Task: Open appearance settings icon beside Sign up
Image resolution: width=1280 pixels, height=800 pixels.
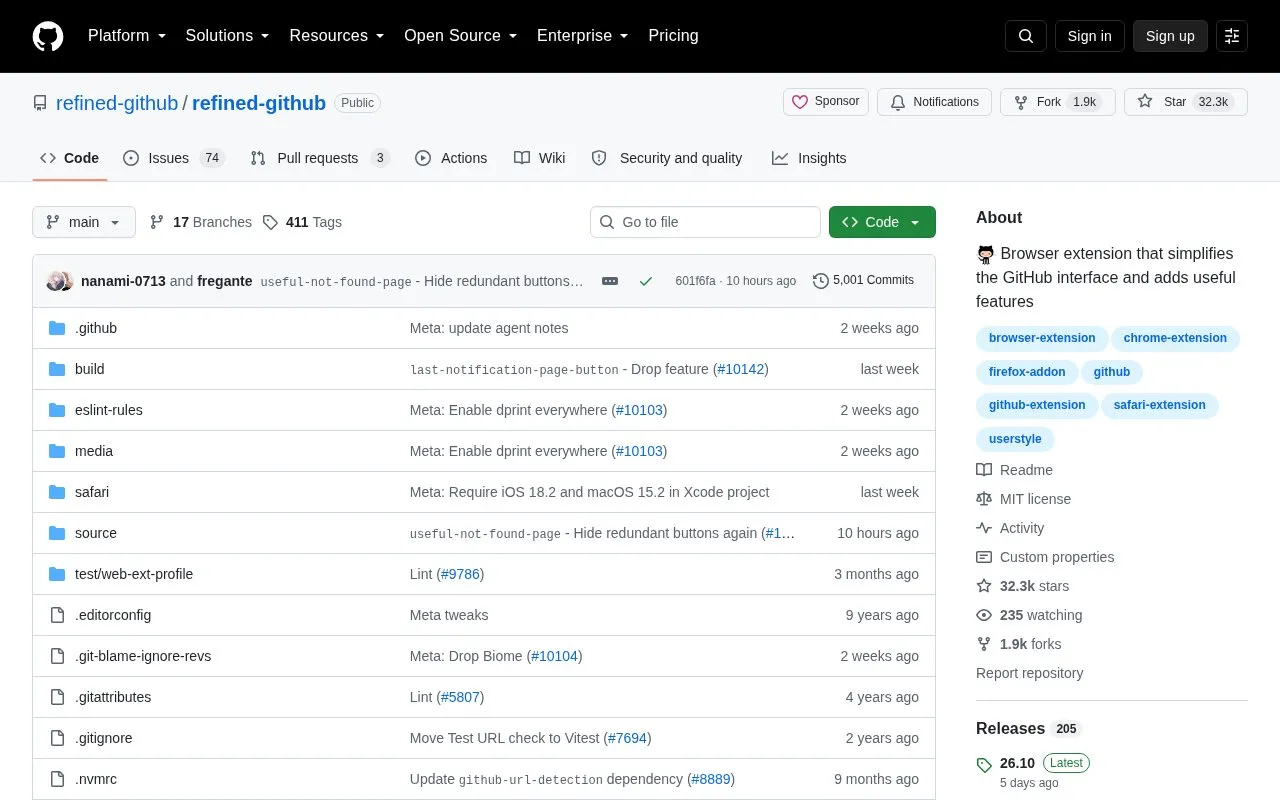Action: coord(1232,36)
